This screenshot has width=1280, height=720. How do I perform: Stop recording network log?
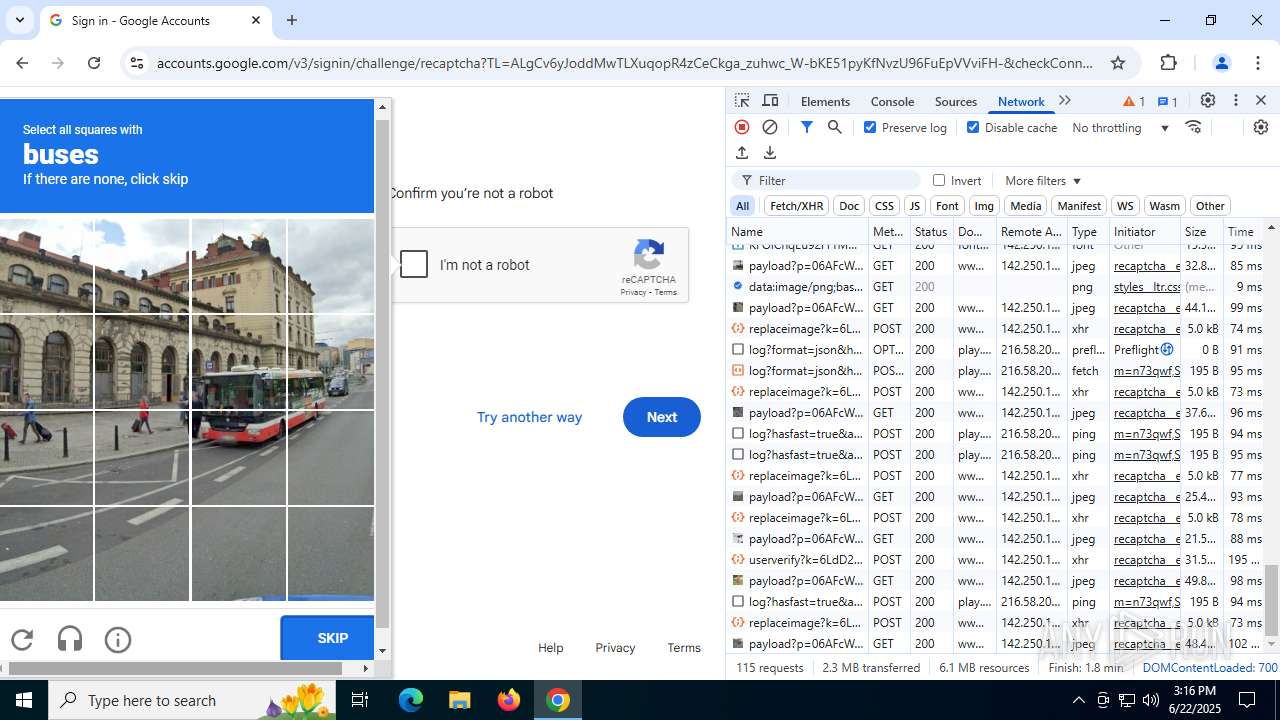click(742, 127)
